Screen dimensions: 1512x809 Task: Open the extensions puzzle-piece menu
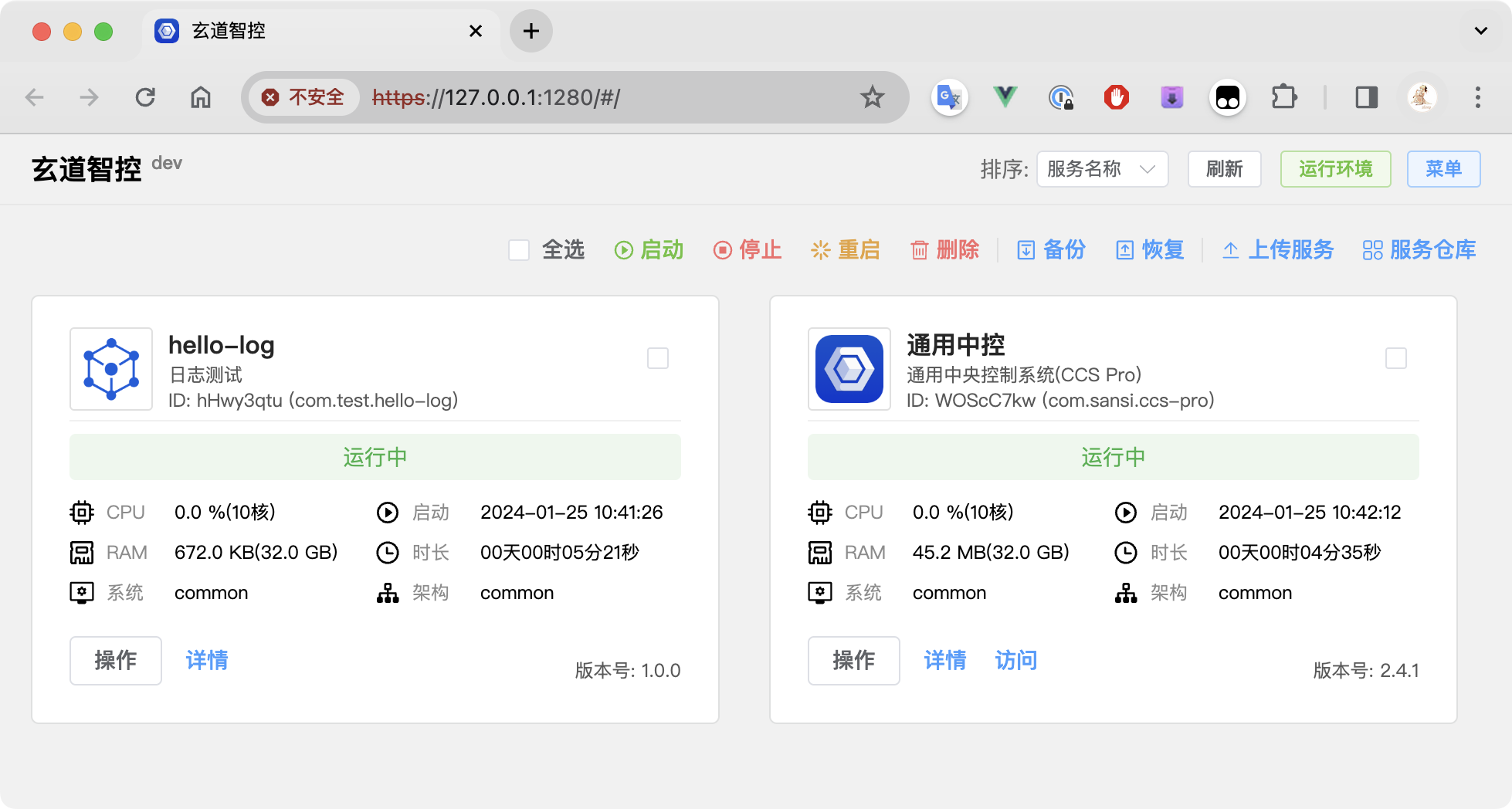(x=1284, y=97)
